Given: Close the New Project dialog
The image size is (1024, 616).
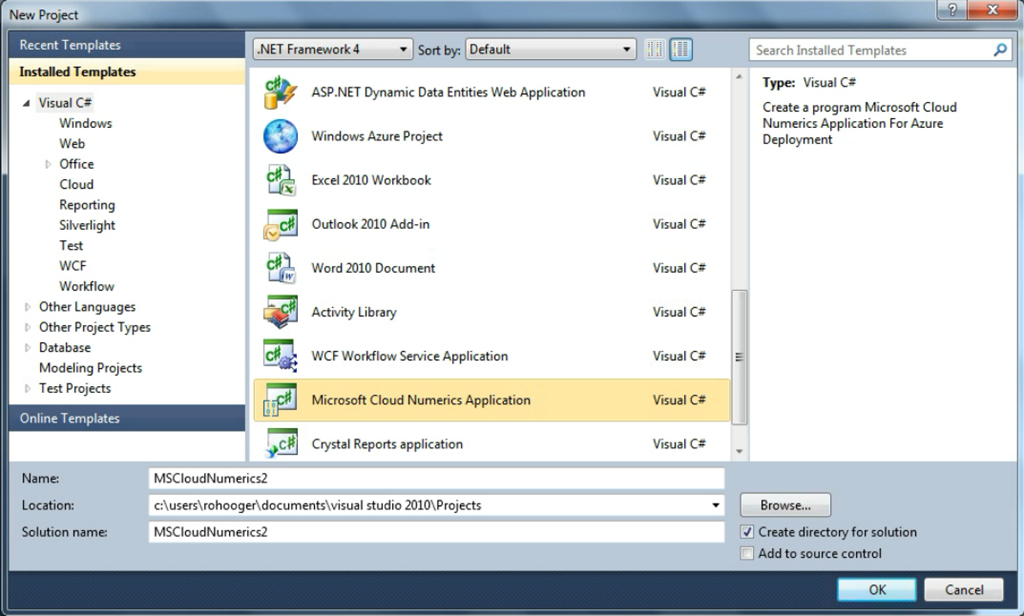Looking at the screenshot, I should [x=993, y=9].
